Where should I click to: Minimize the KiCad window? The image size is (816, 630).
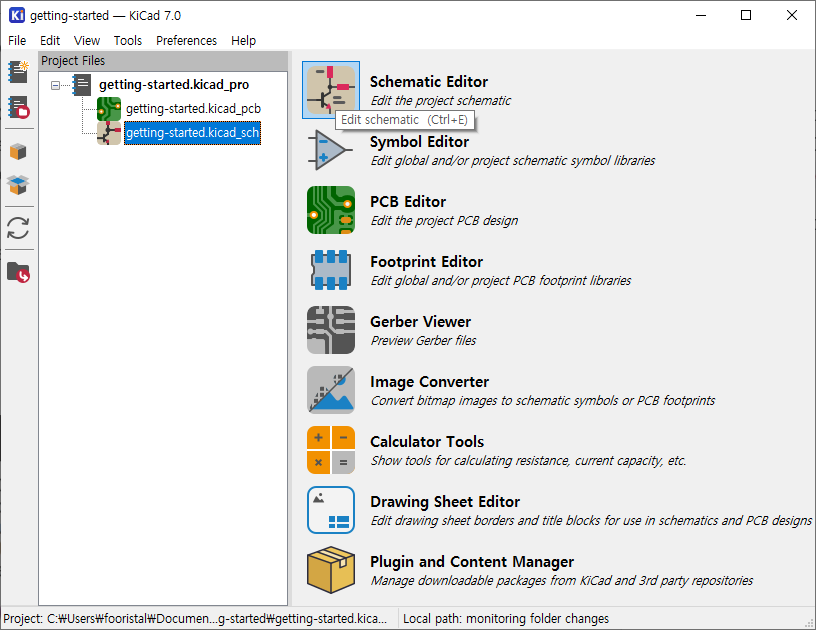click(x=701, y=15)
